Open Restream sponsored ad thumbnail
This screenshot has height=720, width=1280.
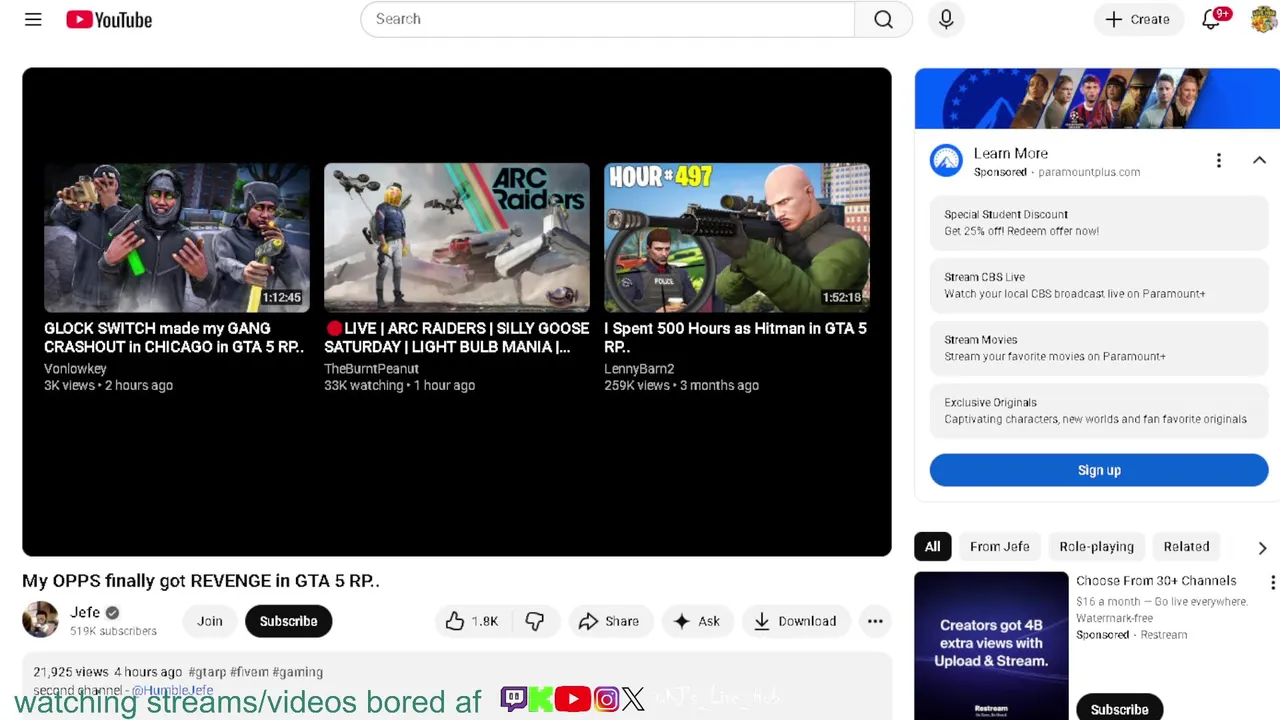pos(991,645)
